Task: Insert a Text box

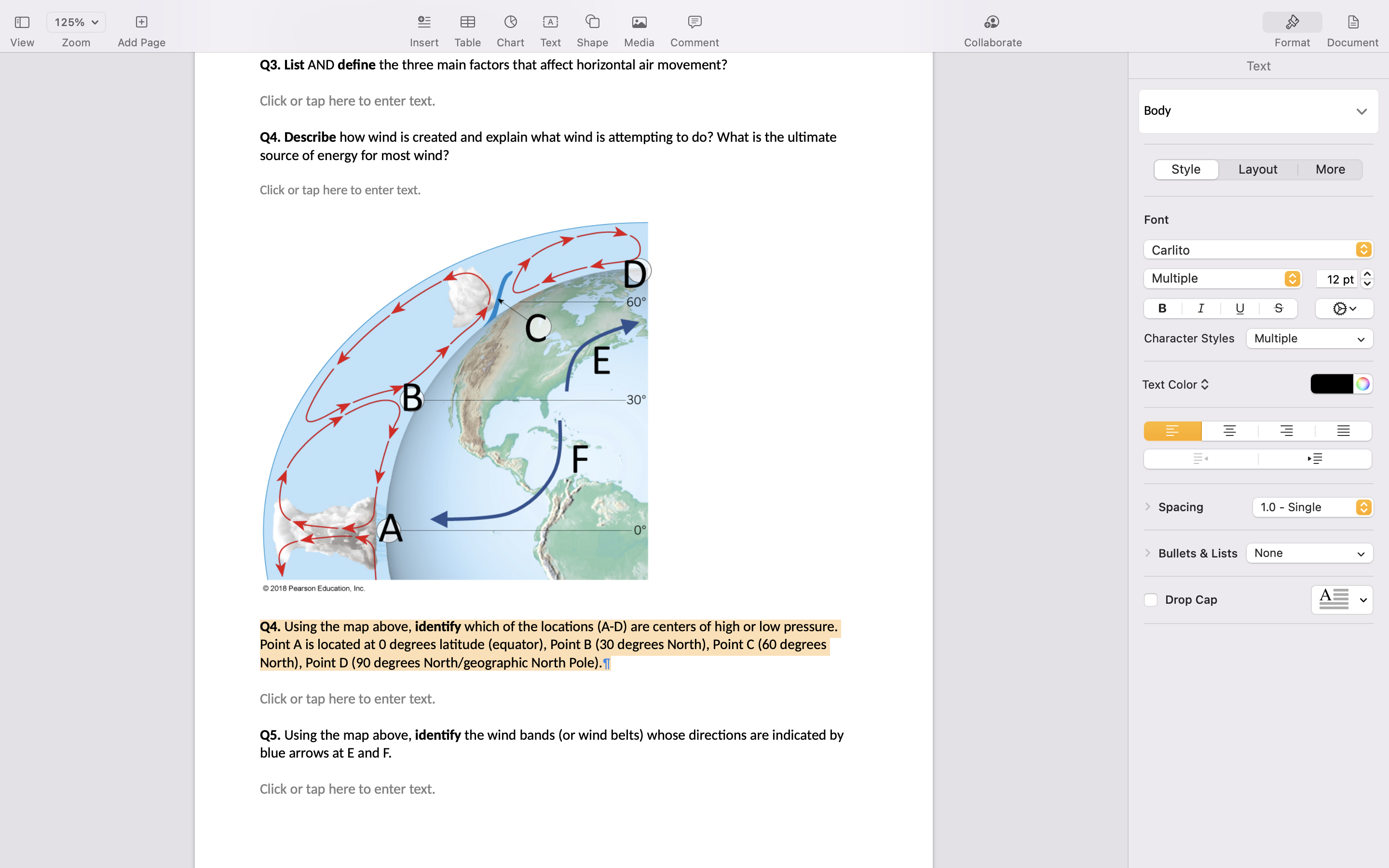Action: click(550, 22)
